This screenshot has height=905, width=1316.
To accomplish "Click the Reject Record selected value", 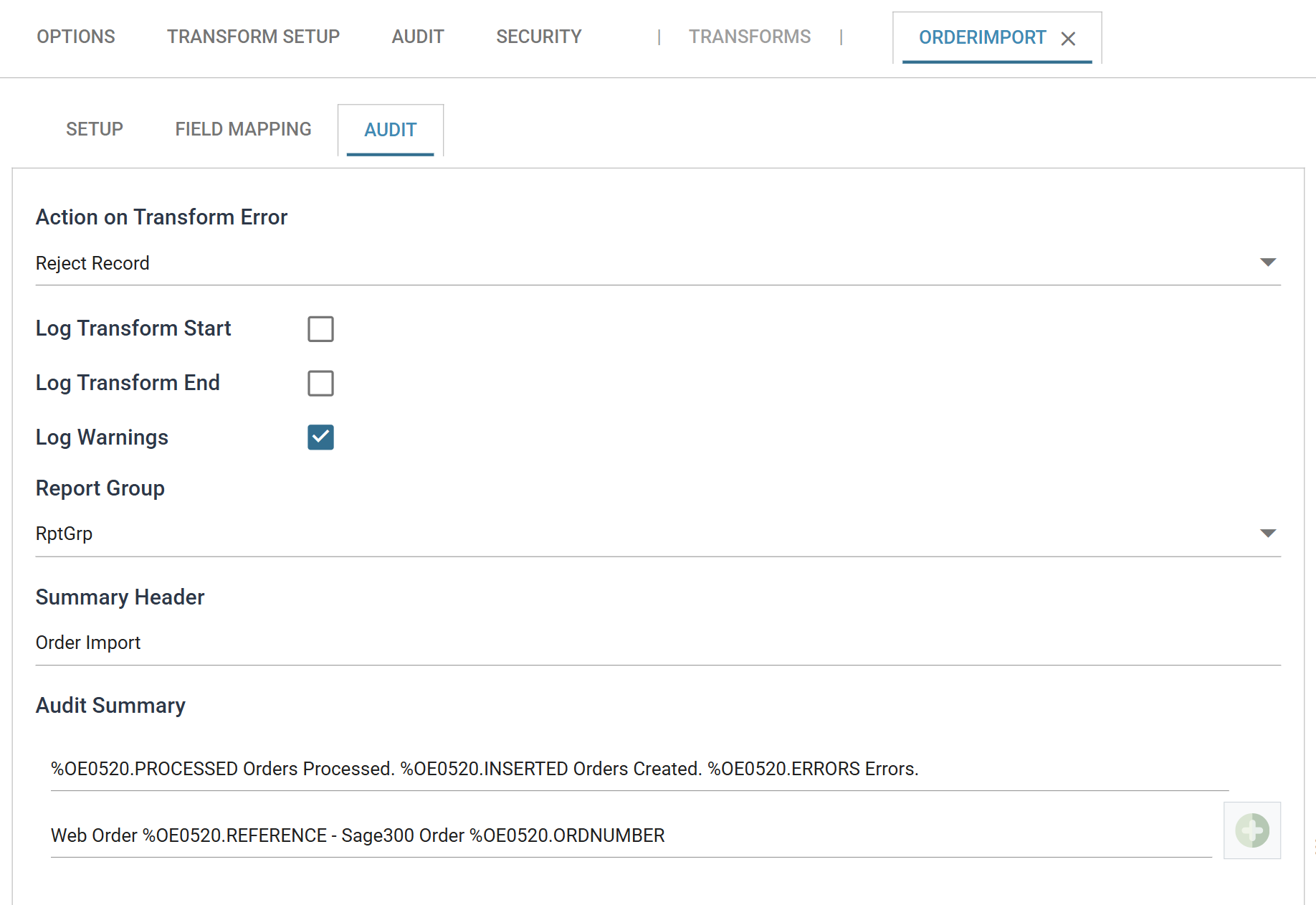I will point(92,263).
